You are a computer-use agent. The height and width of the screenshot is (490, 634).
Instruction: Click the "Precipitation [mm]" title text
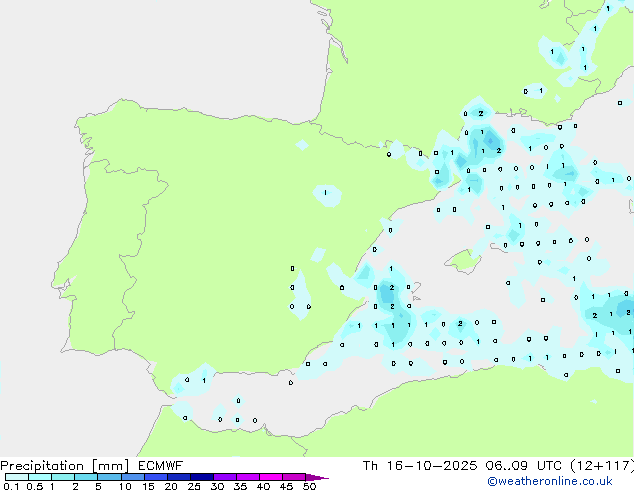coord(65,466)
